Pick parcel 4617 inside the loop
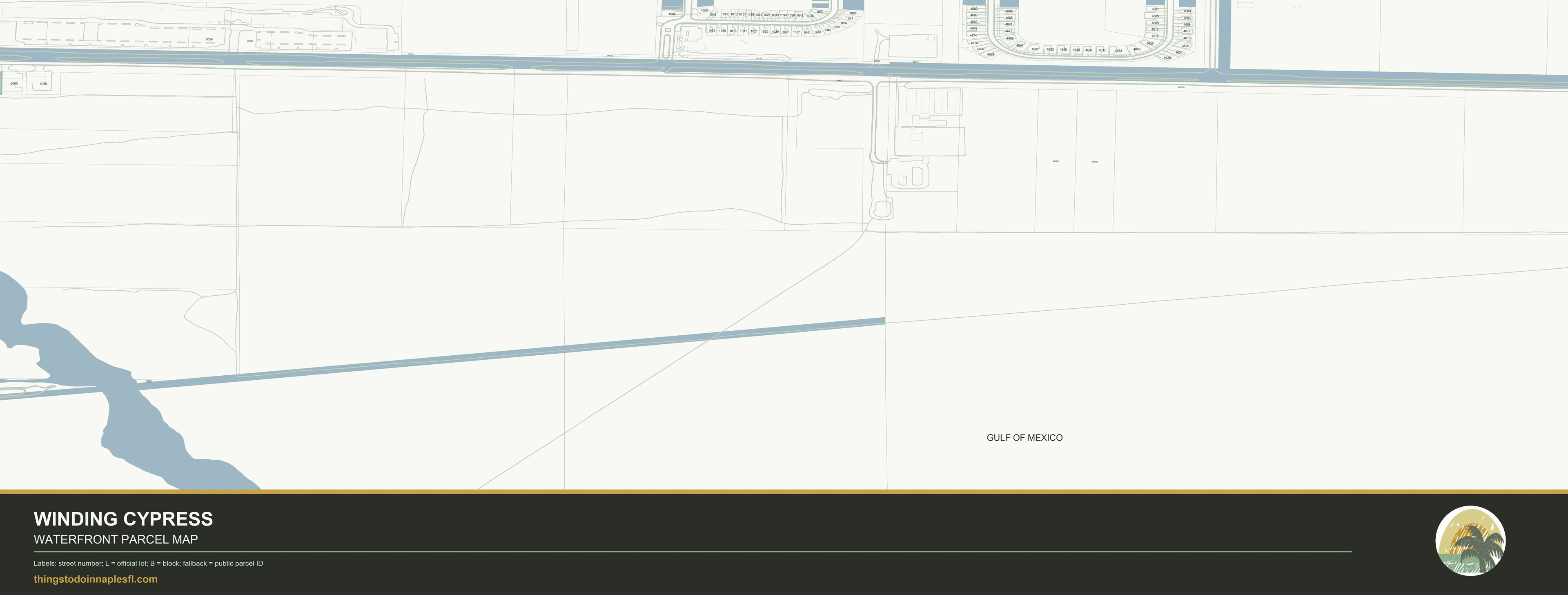Viewport: 1568px width, 595px height. click(x=1155, y=36)
